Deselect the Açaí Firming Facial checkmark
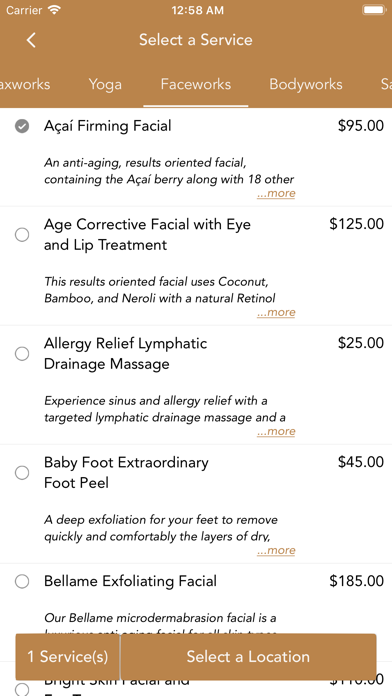The height and width of the screenshot is (696, 392). pos(22,127)
